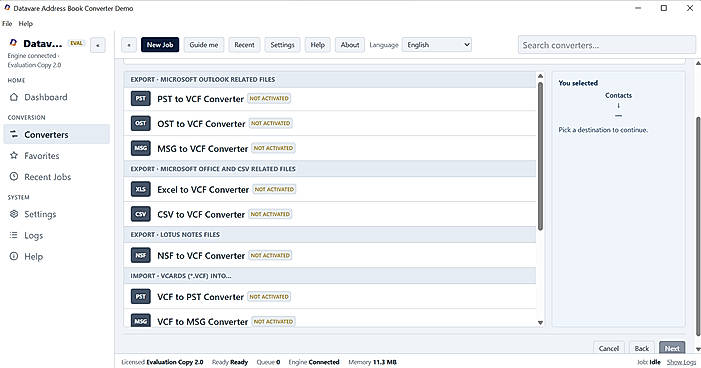
Task: Click the converter list scroll-down arrow
Action: click(x=541, y=322)
